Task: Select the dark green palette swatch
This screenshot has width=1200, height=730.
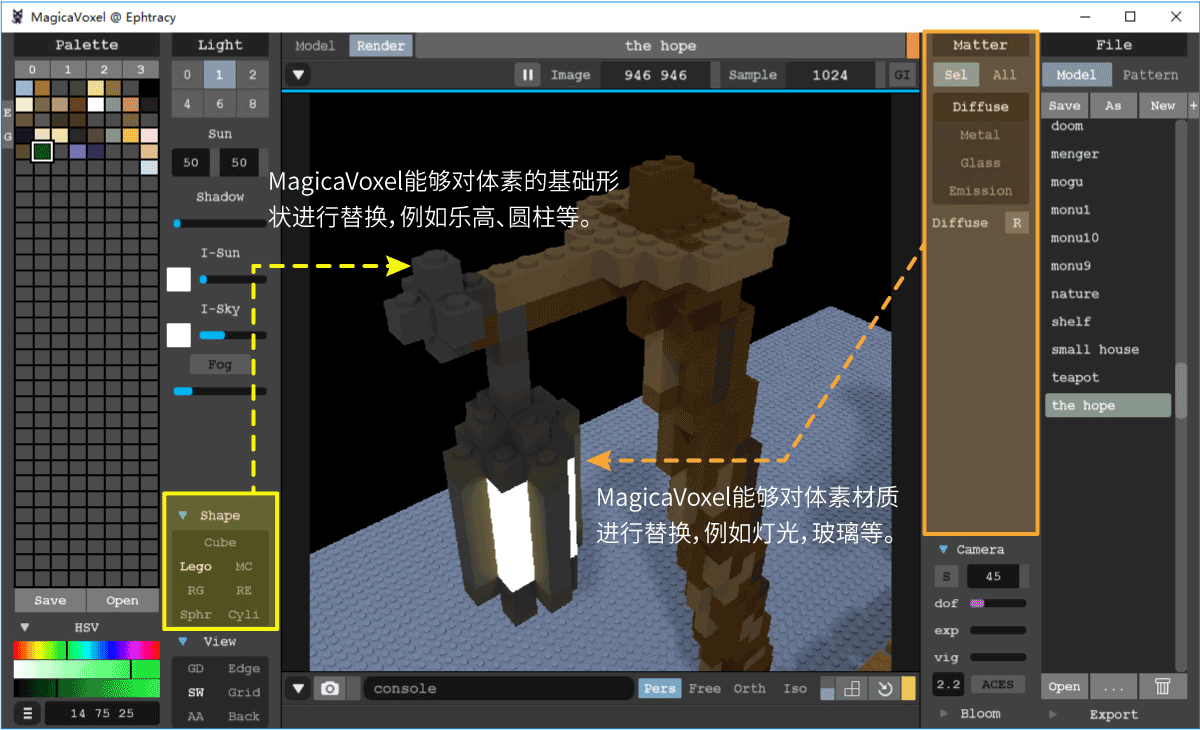Action: (41, 151)
